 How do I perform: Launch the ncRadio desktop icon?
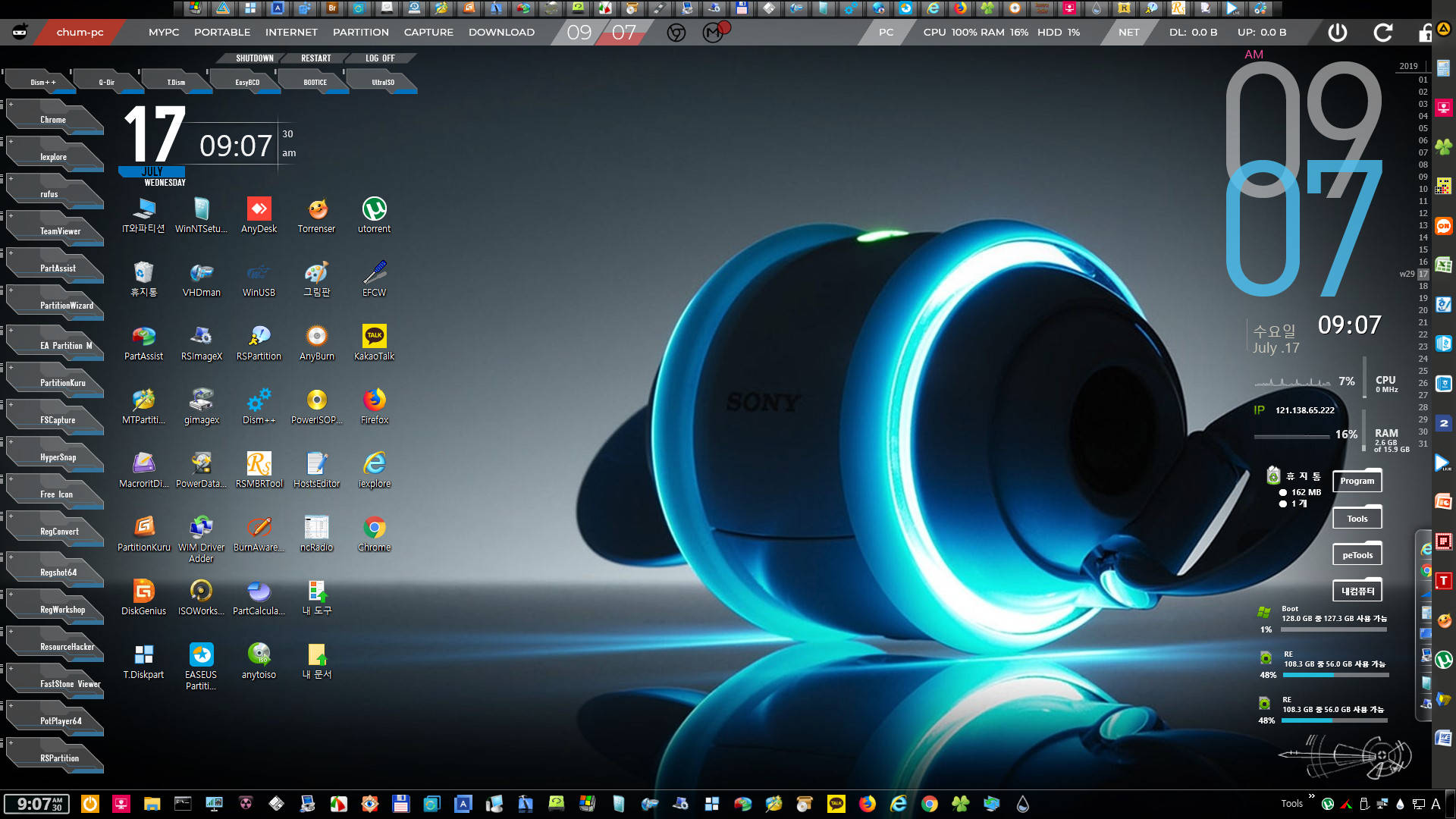point(316,534)
